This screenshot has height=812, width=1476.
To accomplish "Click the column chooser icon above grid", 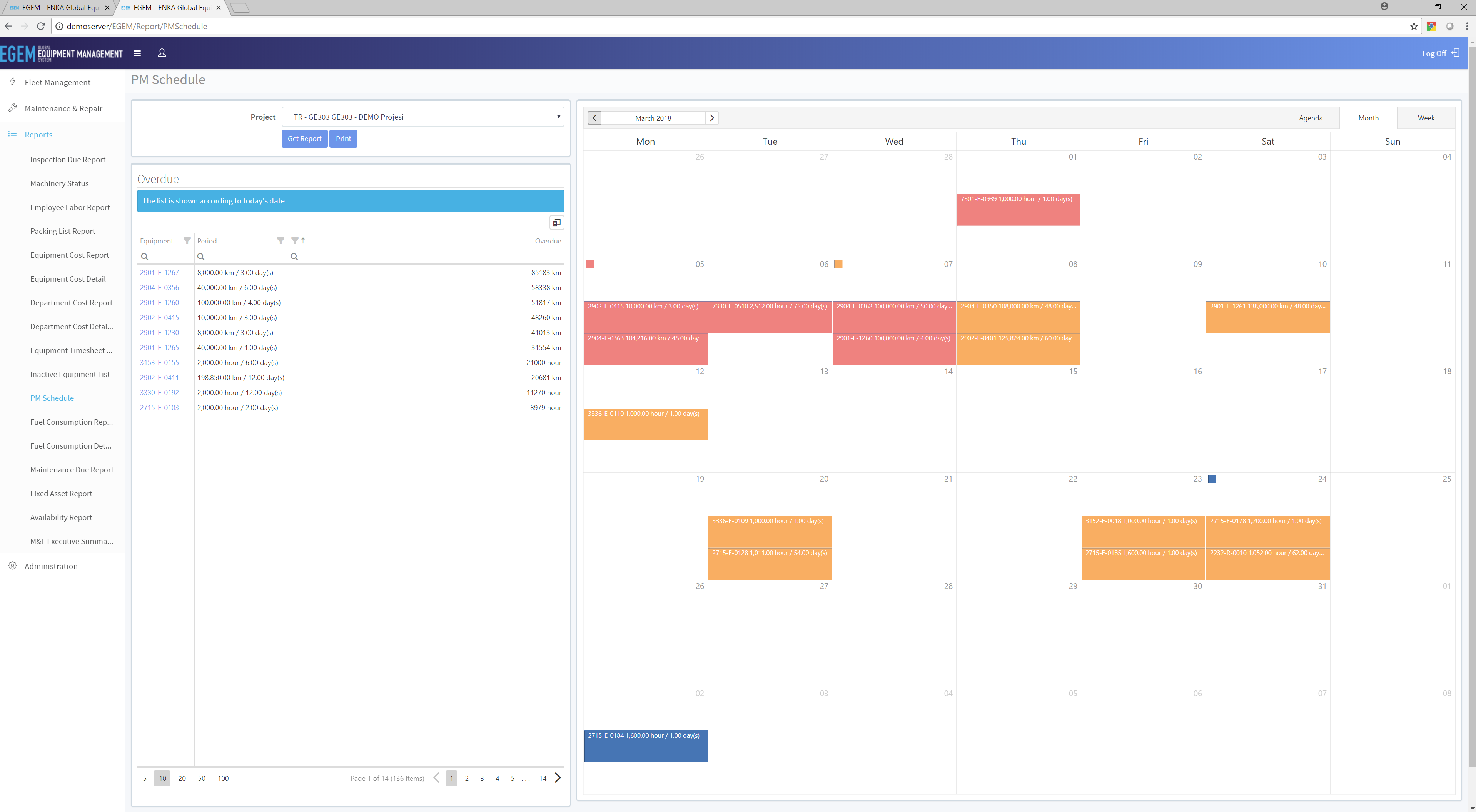I will [x=556, y=223].
